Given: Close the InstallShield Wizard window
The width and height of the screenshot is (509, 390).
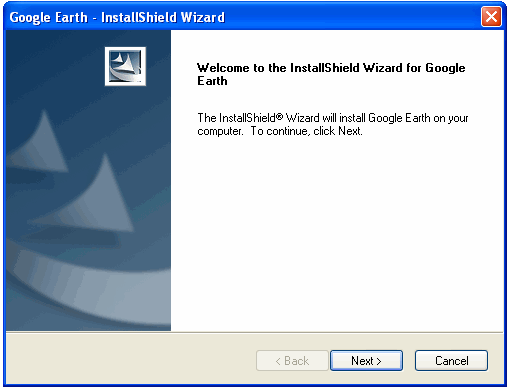Looking at the screenshot, I should [x=491, y=16].
